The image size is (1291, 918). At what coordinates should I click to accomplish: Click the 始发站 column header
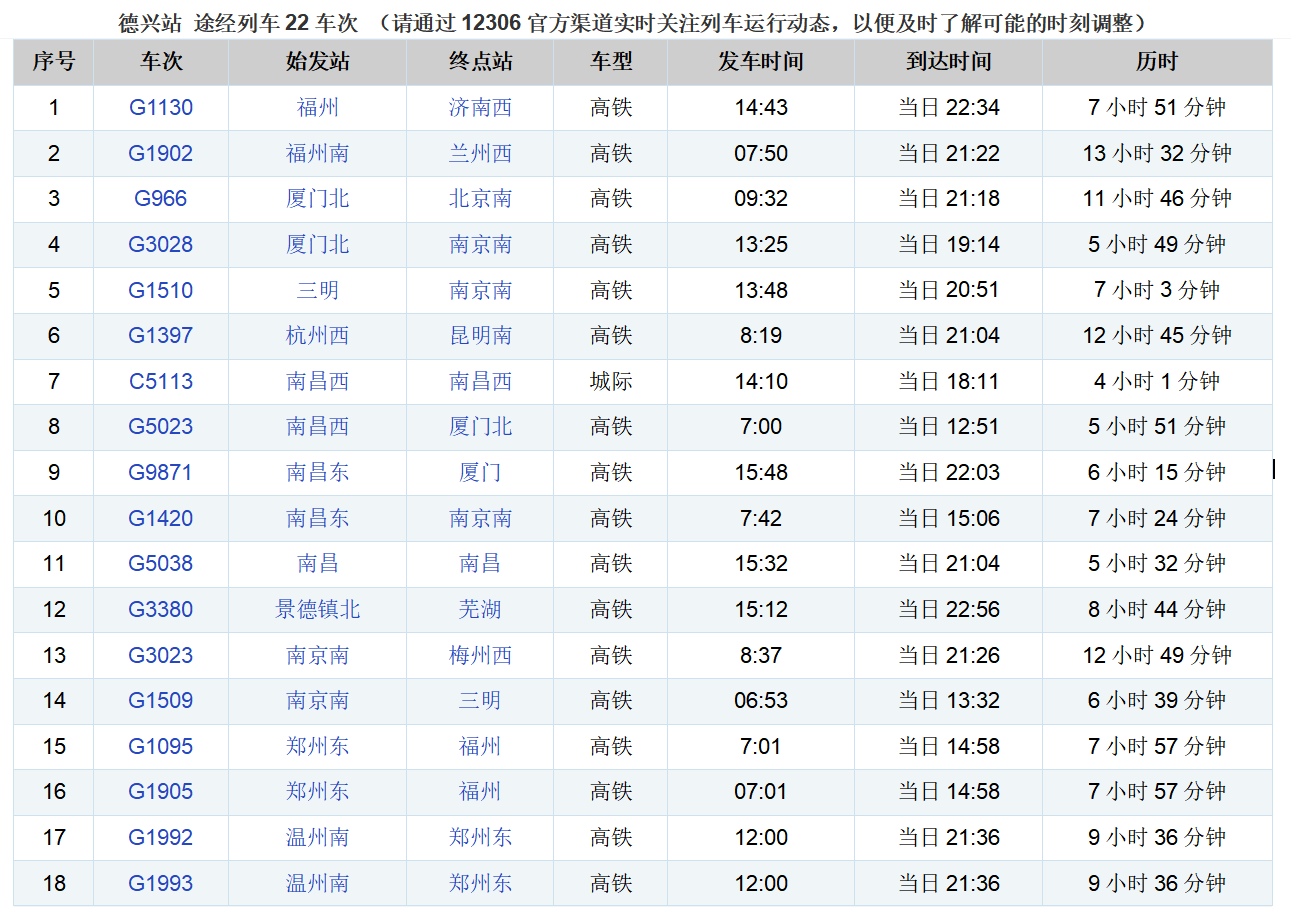(x=318, y=62)
